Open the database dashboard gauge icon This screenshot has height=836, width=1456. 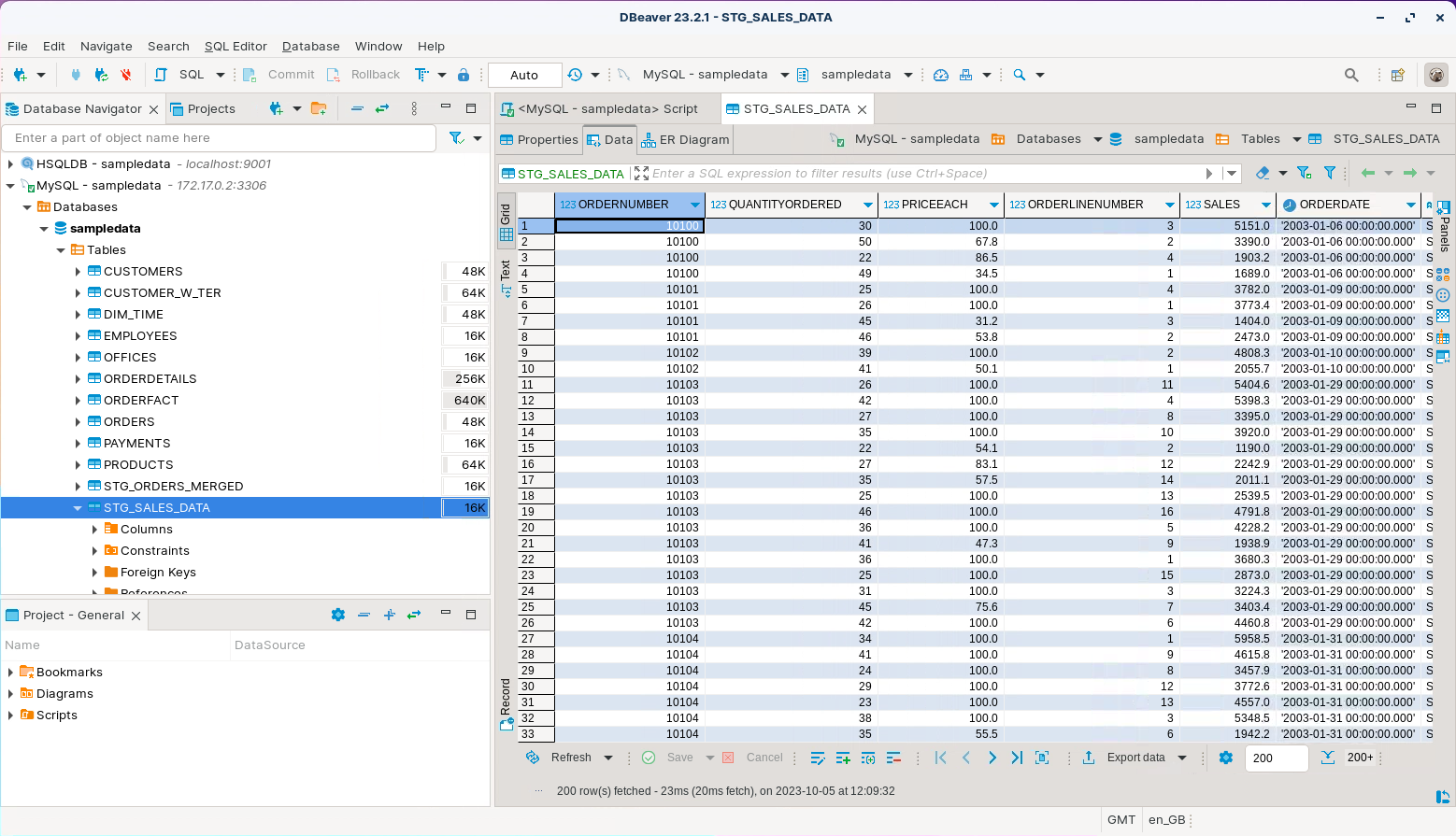(x=941, y=75)
